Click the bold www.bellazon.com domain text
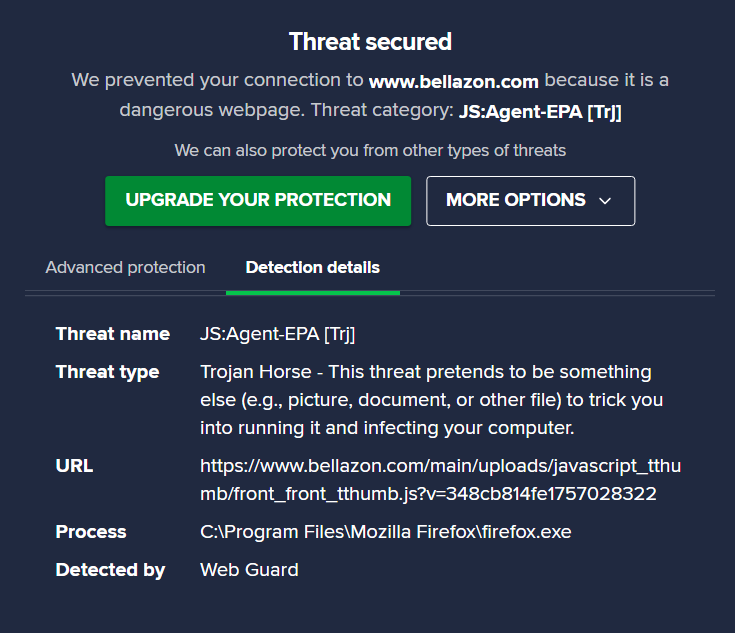Image resolution: width=735 pixels, height=633 pixels. click(x=453, y=81)
